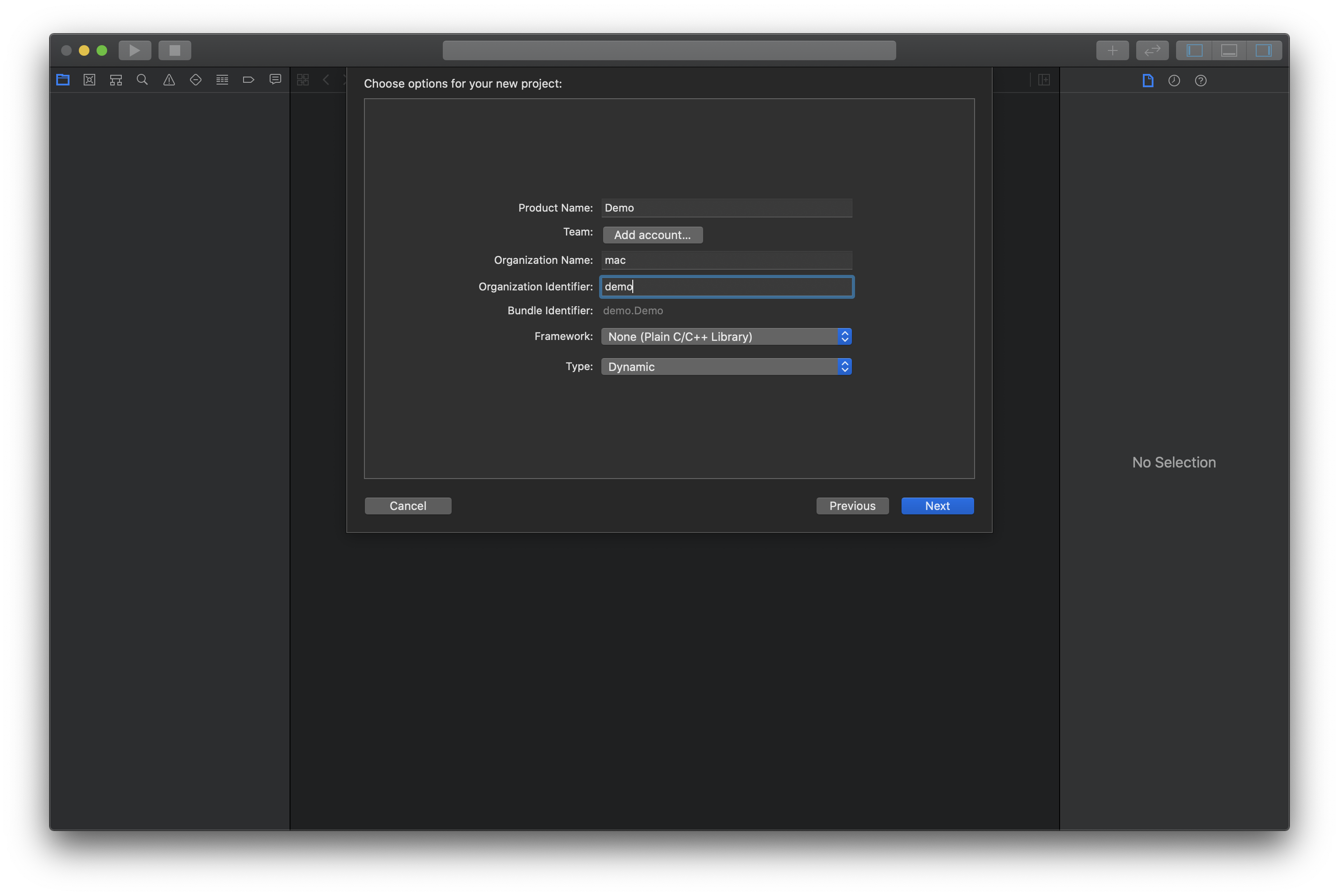The height and width of the screenshot is (896, 1339).
Task: Open the Source Control navigator
Action: click(90, 80)
